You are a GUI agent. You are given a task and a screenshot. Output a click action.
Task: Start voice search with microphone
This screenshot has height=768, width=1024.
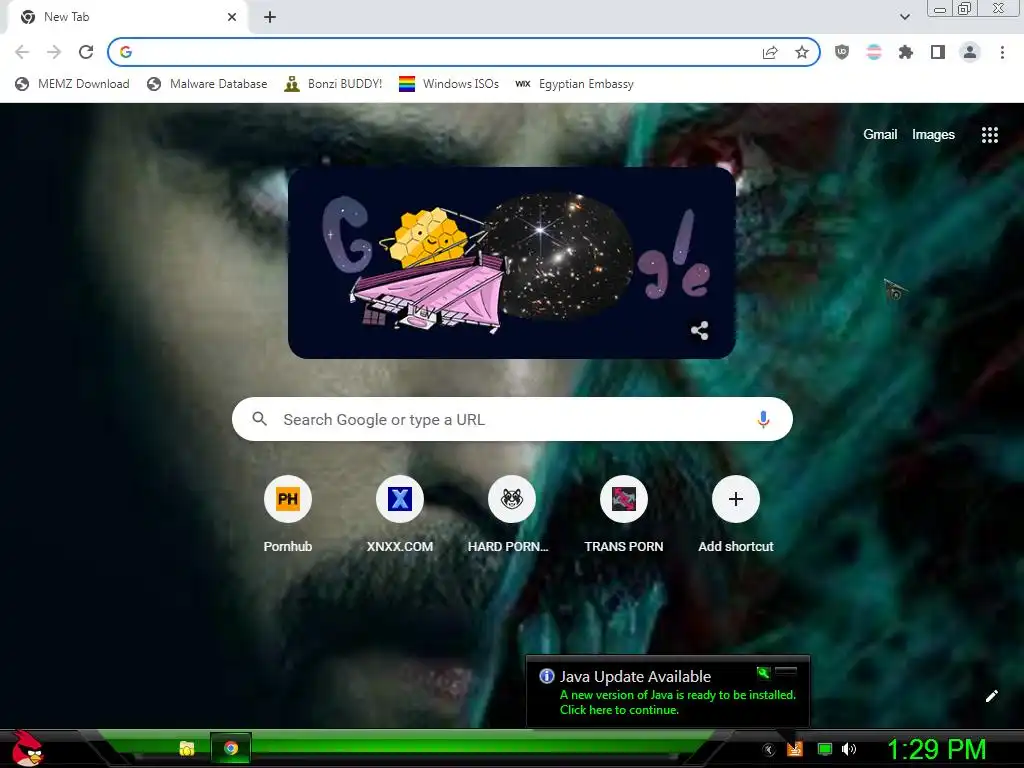point(763,419)
